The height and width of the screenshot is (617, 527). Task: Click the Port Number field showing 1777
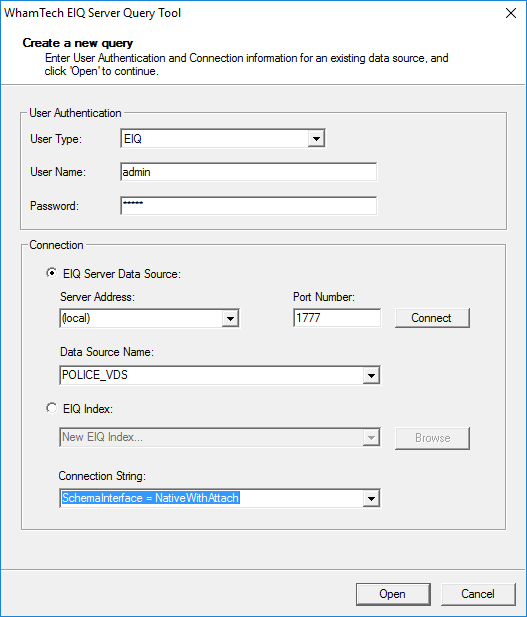337,318
